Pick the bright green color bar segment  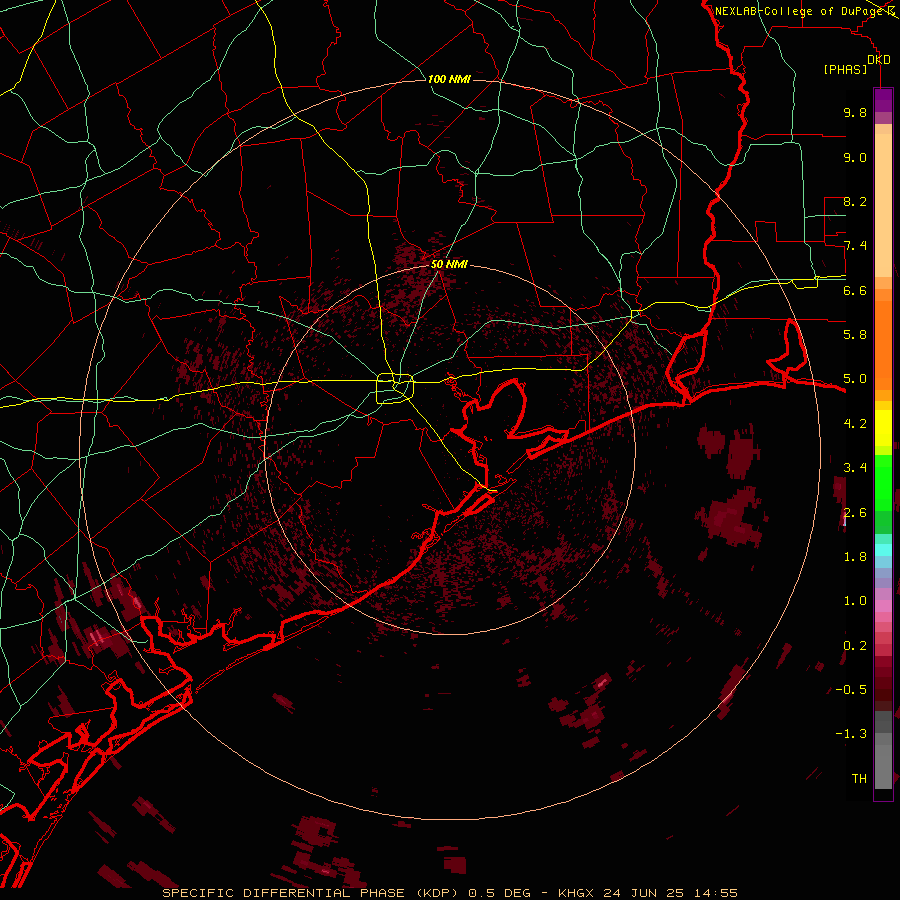(883, 482)
